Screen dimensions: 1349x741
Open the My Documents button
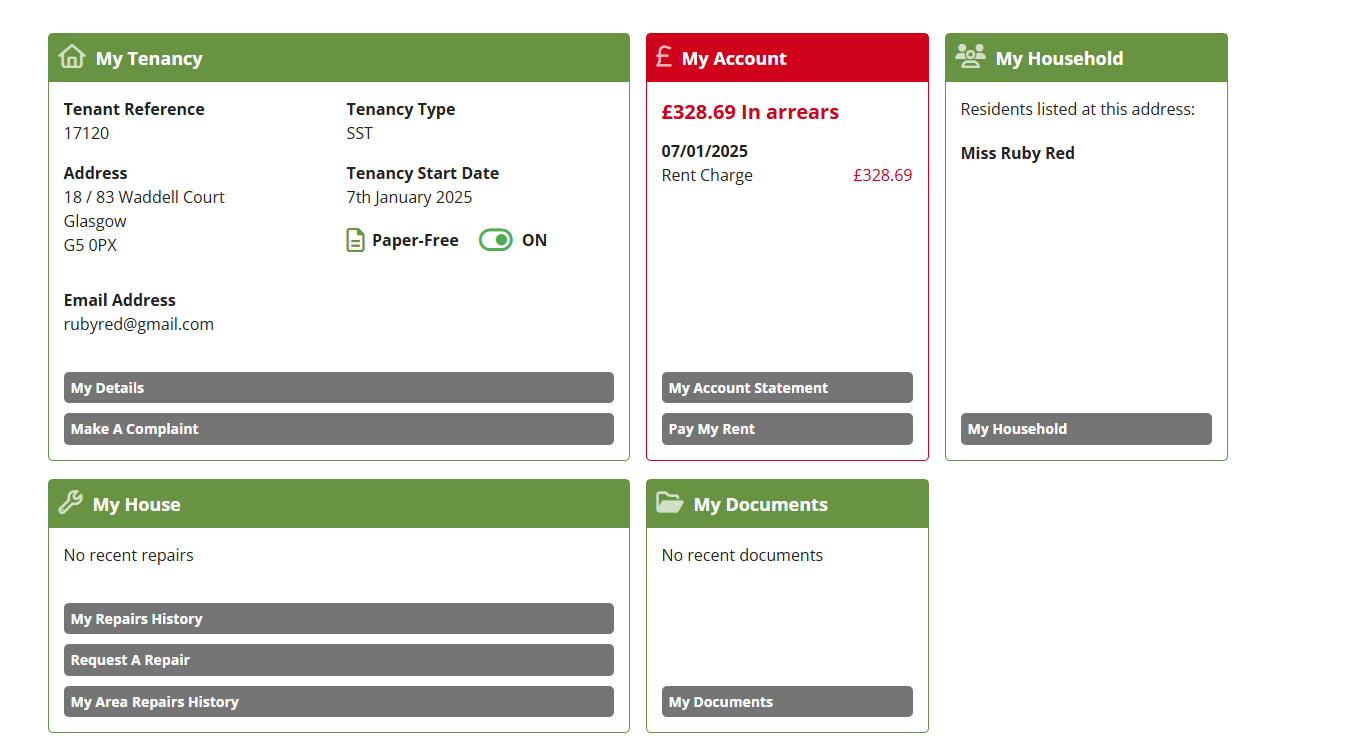[x=786, y=702]
